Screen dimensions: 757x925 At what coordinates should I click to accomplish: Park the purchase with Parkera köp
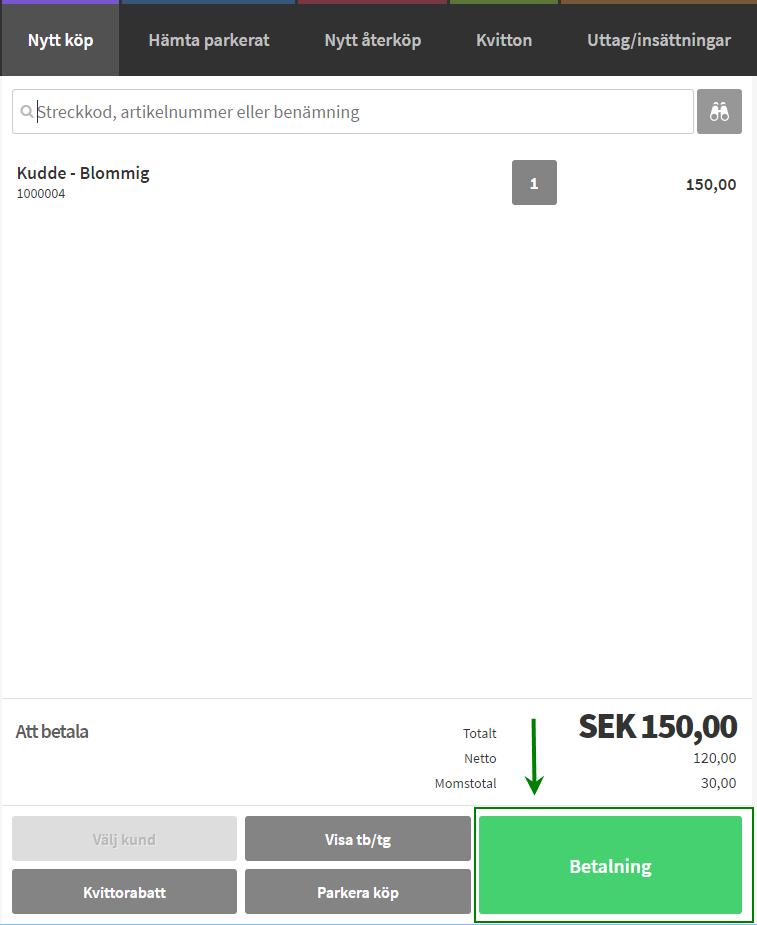pyautogui.click(x=357, y=892)
